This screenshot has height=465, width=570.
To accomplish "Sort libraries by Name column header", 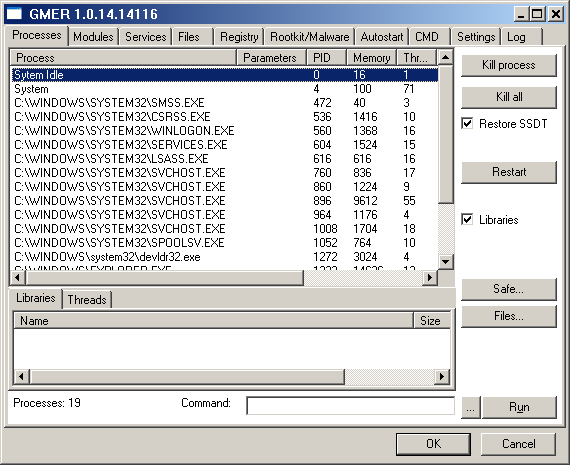I will [x=213, y=321].
